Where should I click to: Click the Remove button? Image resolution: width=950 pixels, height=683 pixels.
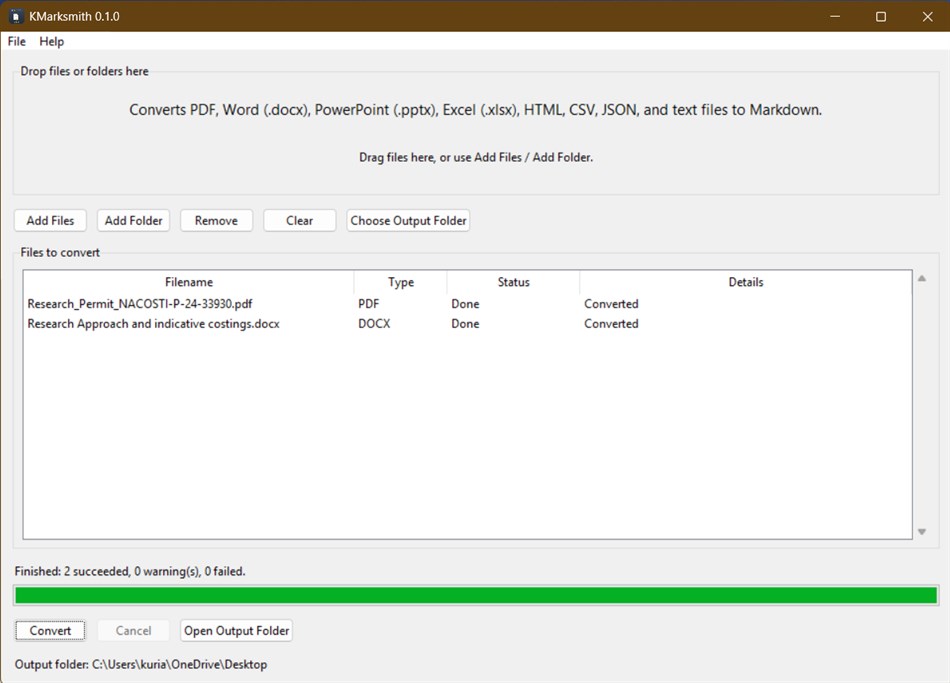(216, 221)
